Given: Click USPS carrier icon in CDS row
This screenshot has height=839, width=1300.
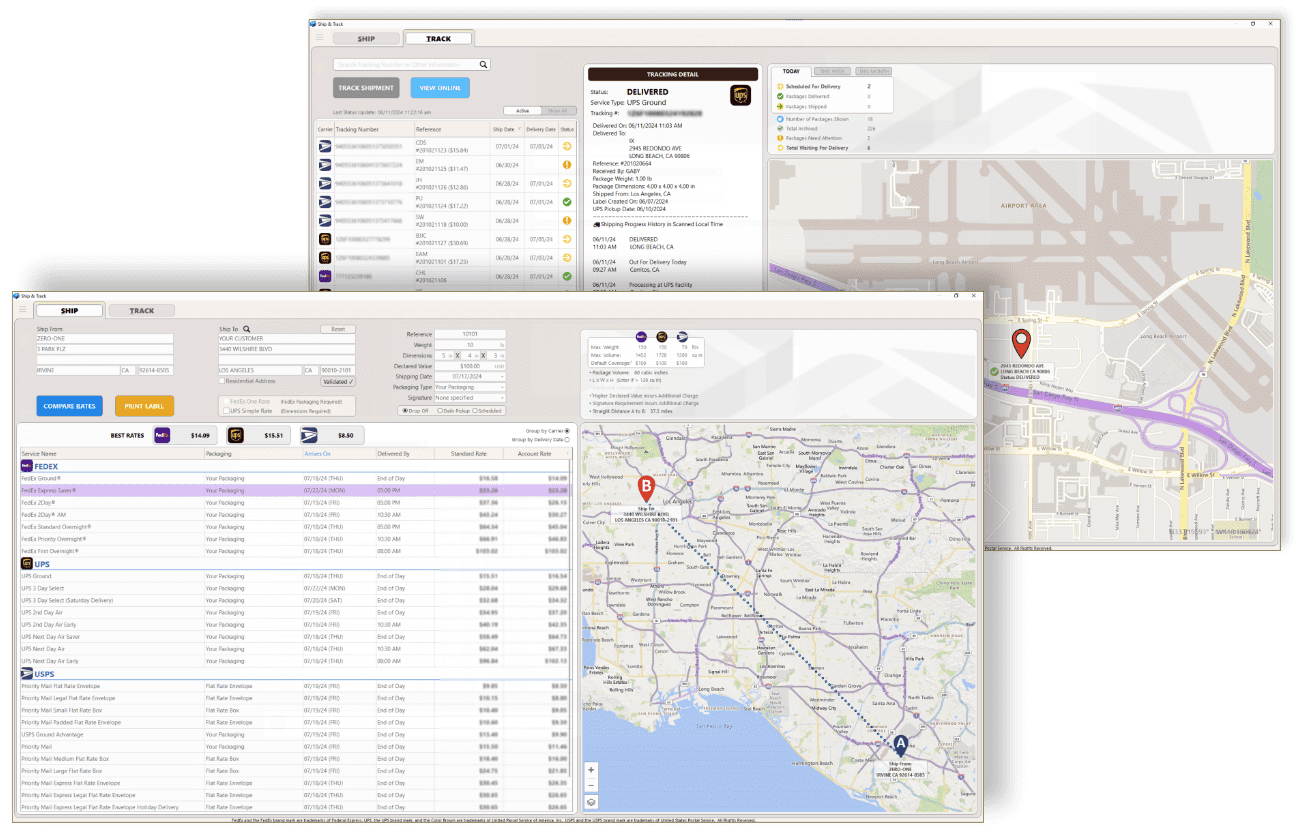Looking at the screenshot, I should (324, 146).
